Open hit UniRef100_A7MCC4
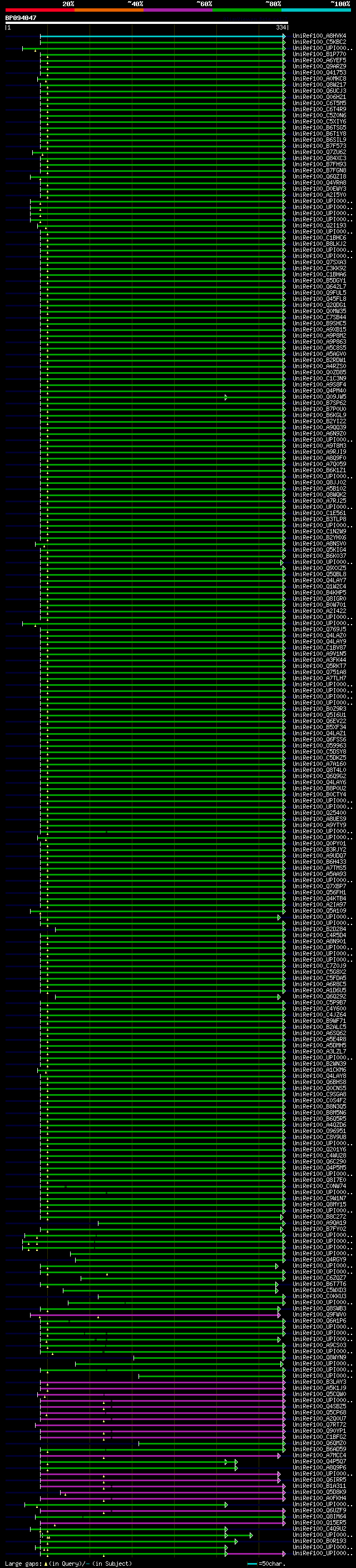356x1568 pixels. point(319,1456)
